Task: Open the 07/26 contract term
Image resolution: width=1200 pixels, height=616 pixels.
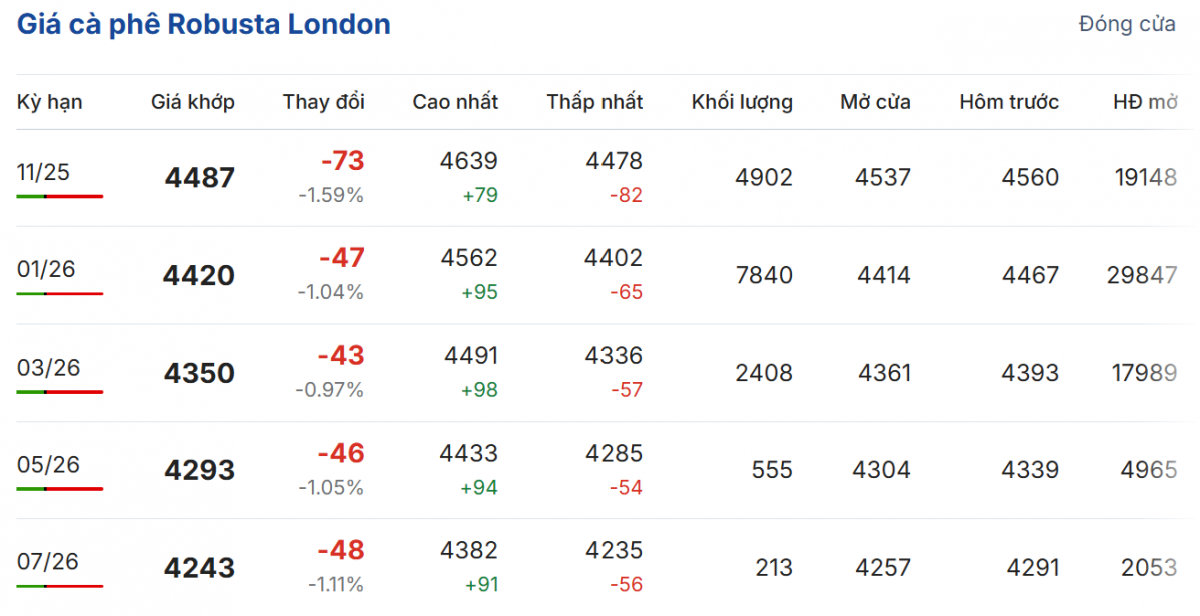Action: 47,562
